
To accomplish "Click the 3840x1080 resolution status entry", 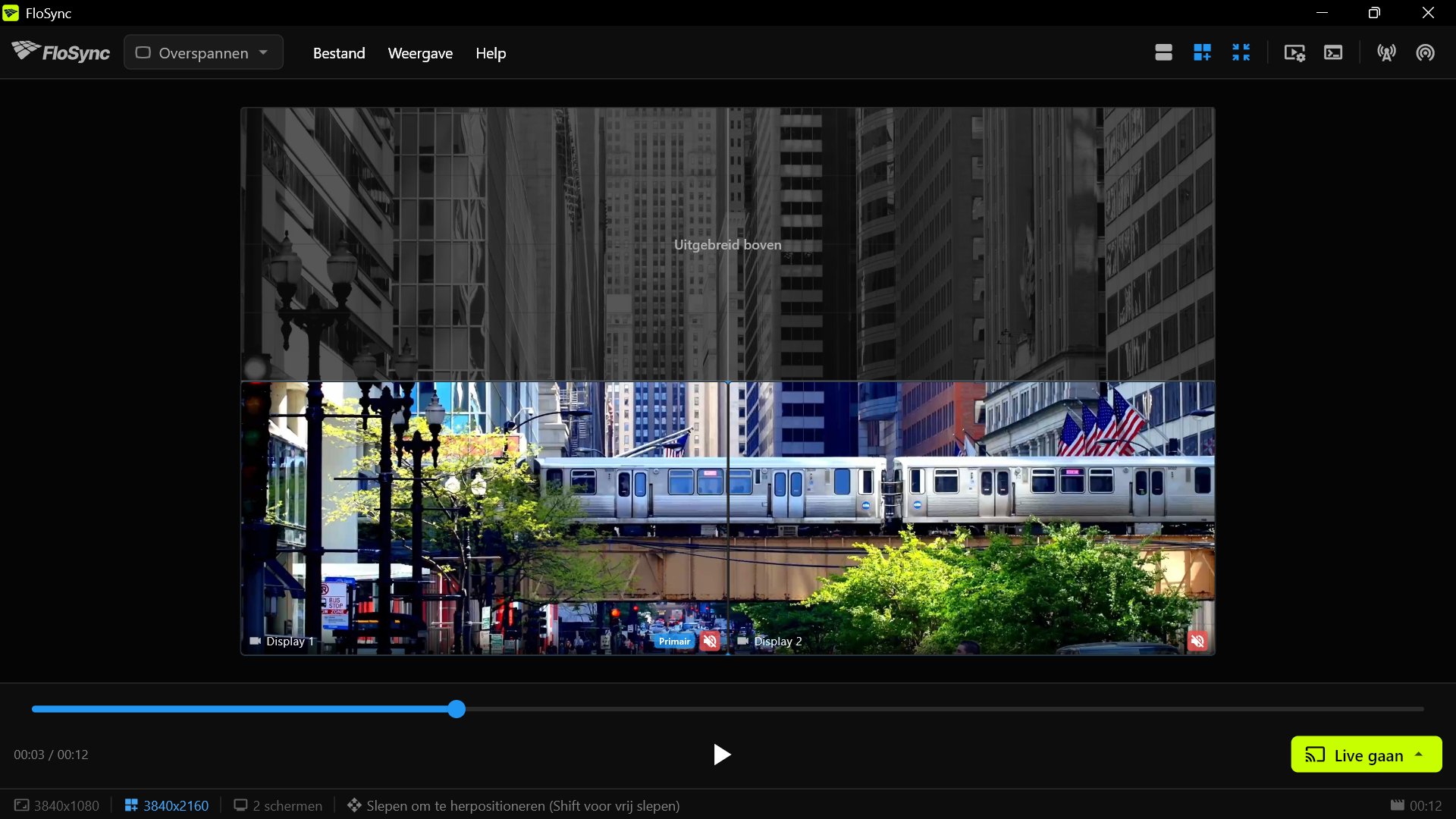I will (x=57, y=805).
